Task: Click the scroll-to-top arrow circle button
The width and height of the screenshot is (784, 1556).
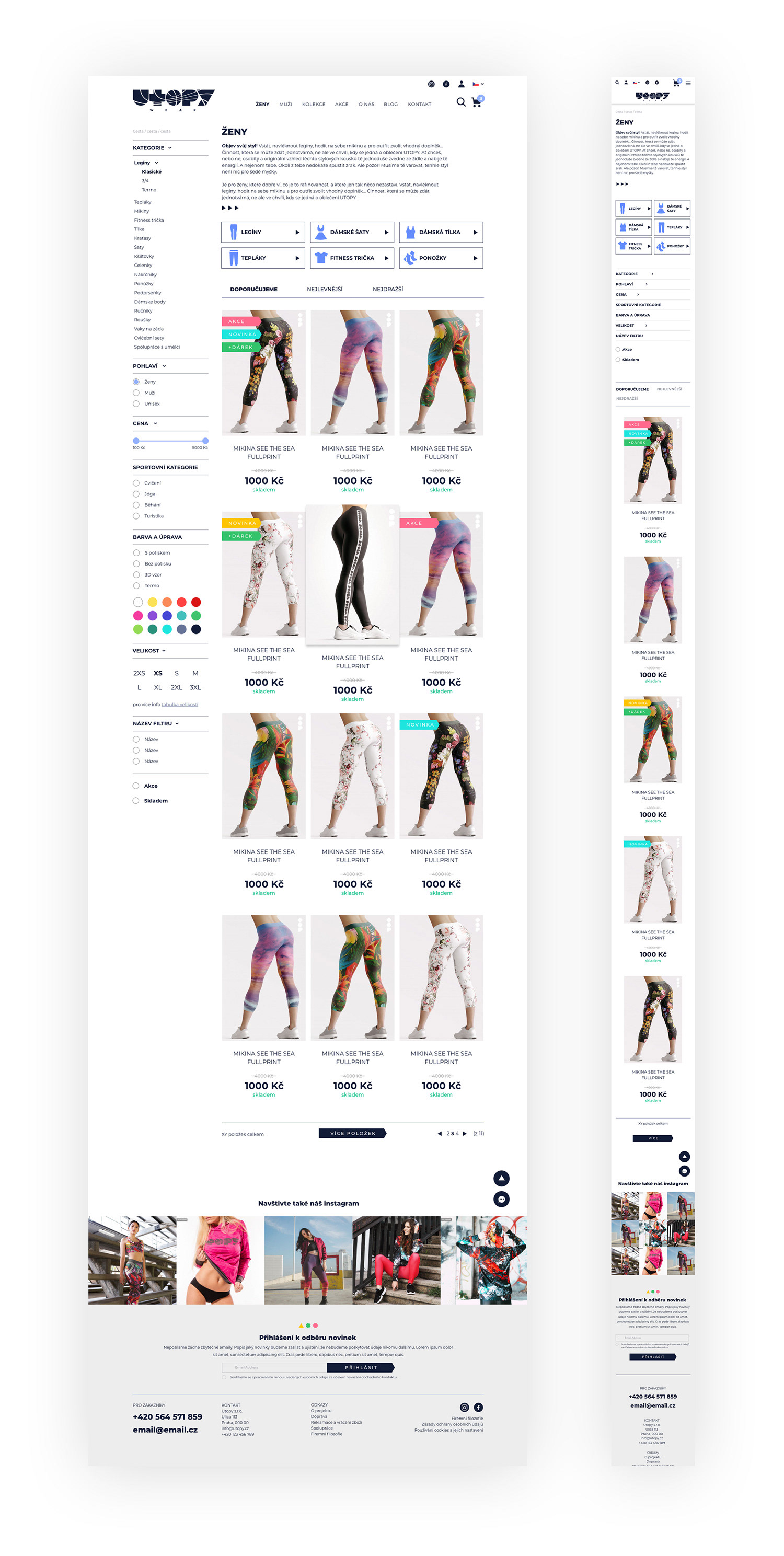Action: click(x=501, y=1178)
